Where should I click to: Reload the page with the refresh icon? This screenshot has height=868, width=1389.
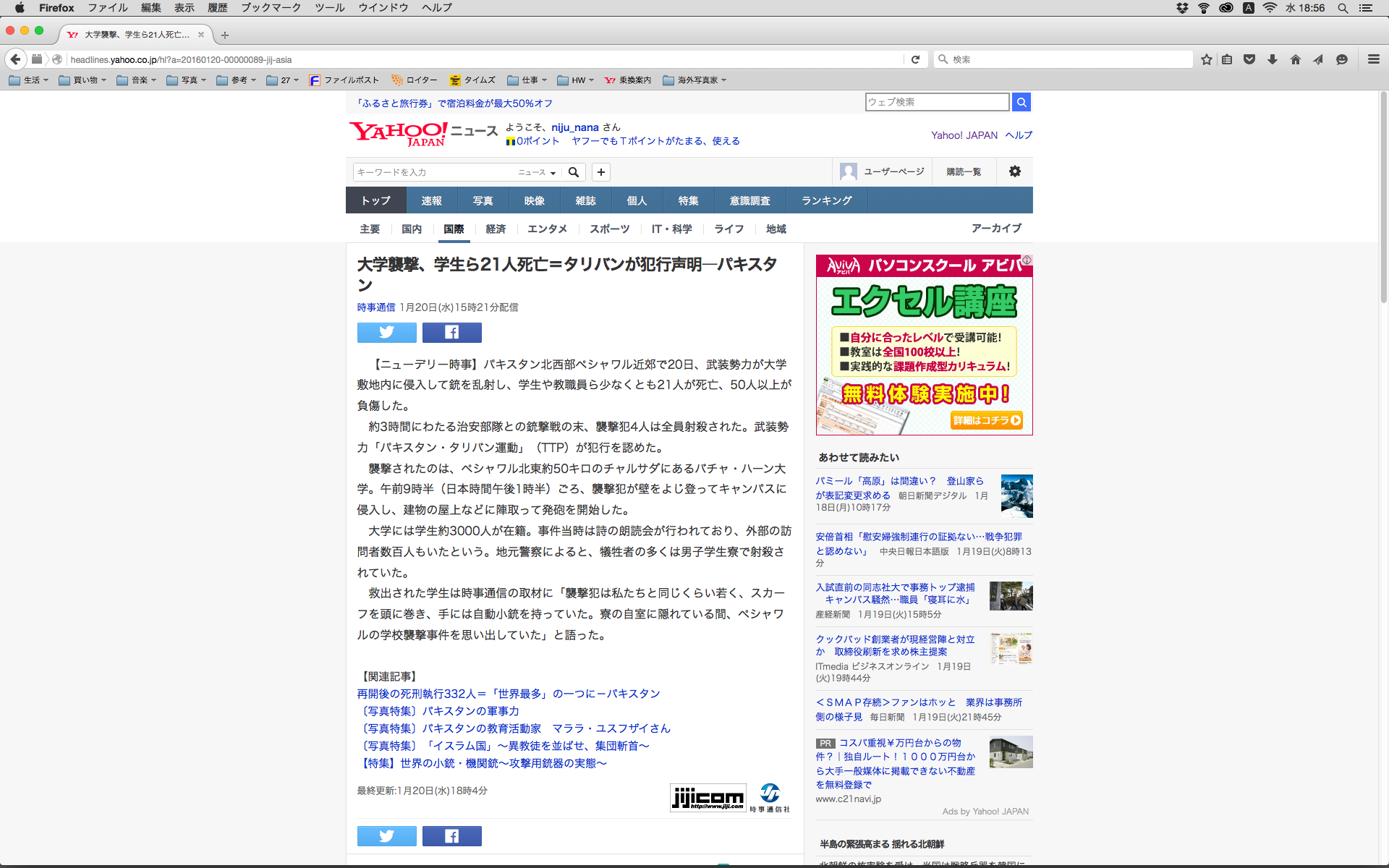915,59
